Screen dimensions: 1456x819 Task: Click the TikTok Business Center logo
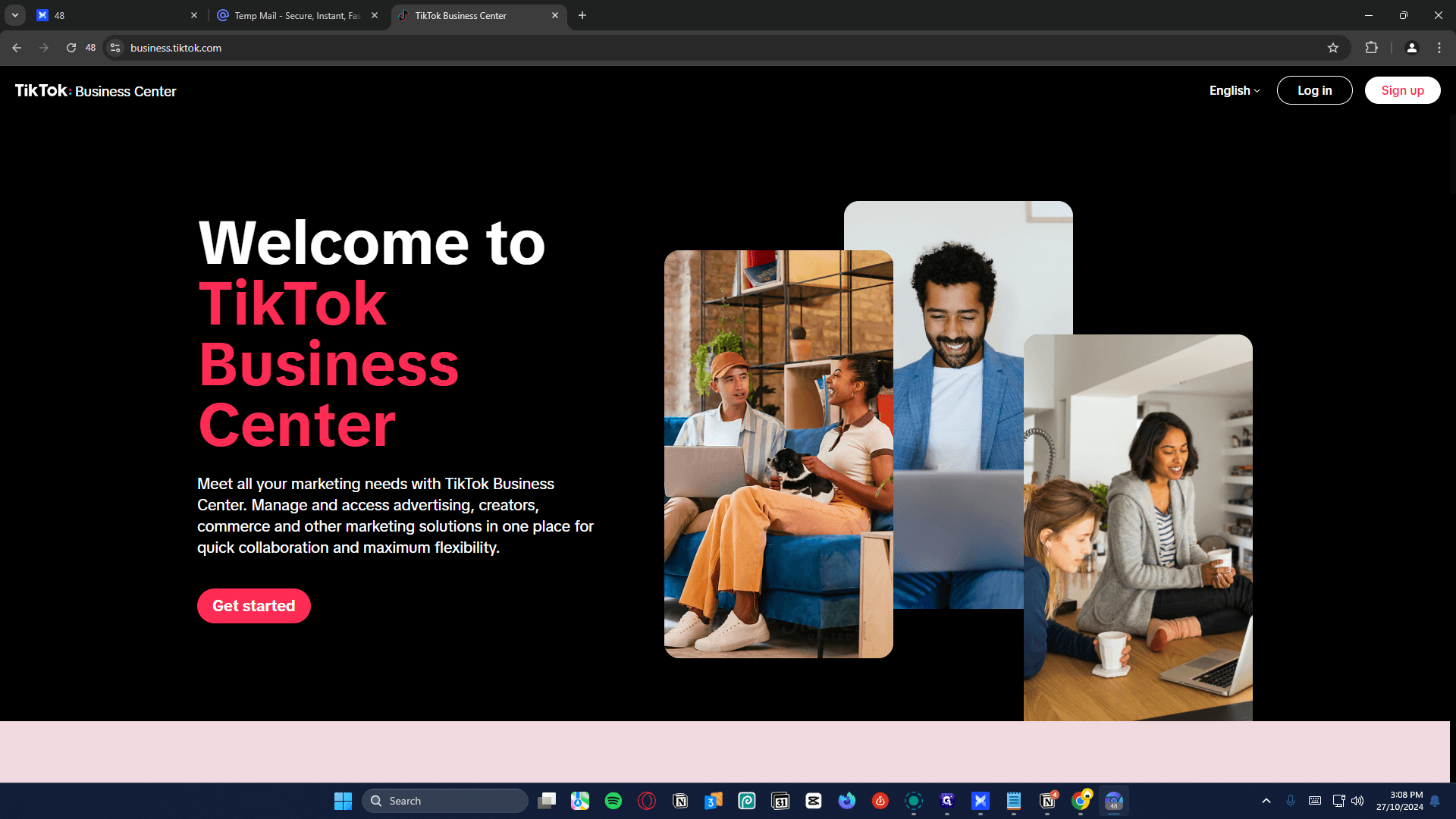point(96,91)
